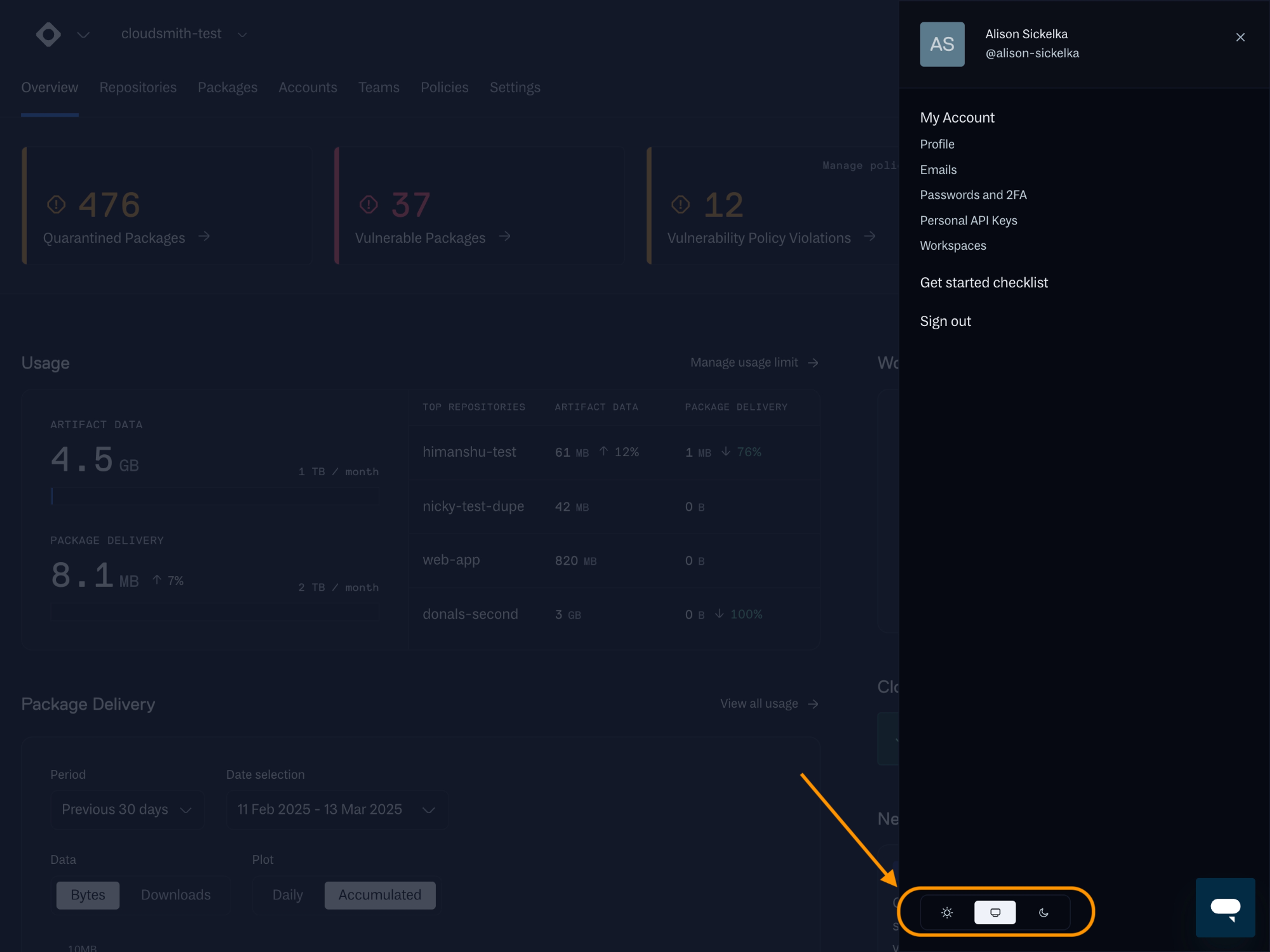Click Sign out
The height and width of the screenshot is (952, 1270).
(945, 321)
